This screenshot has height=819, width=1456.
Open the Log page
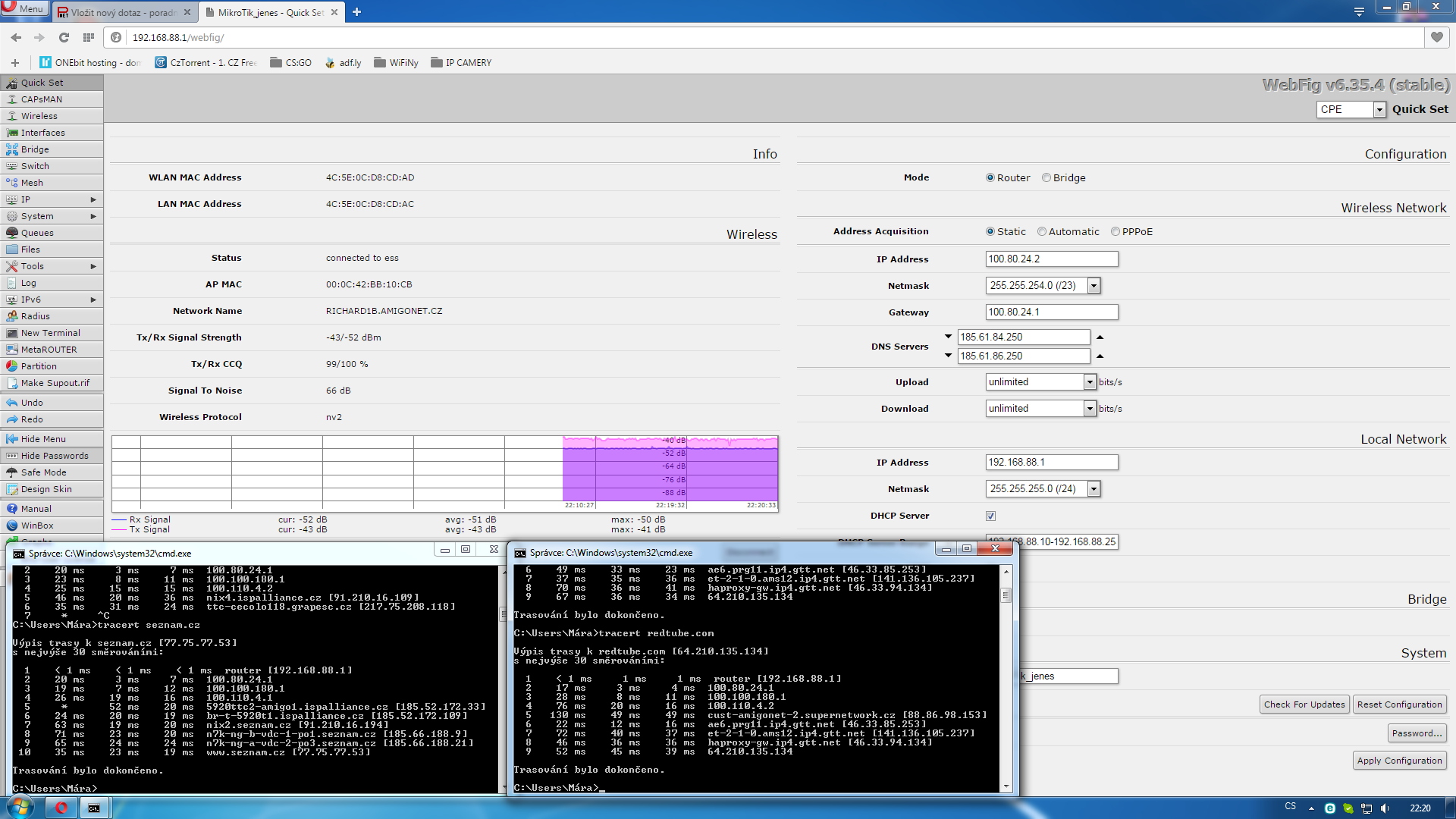point(28,283)
